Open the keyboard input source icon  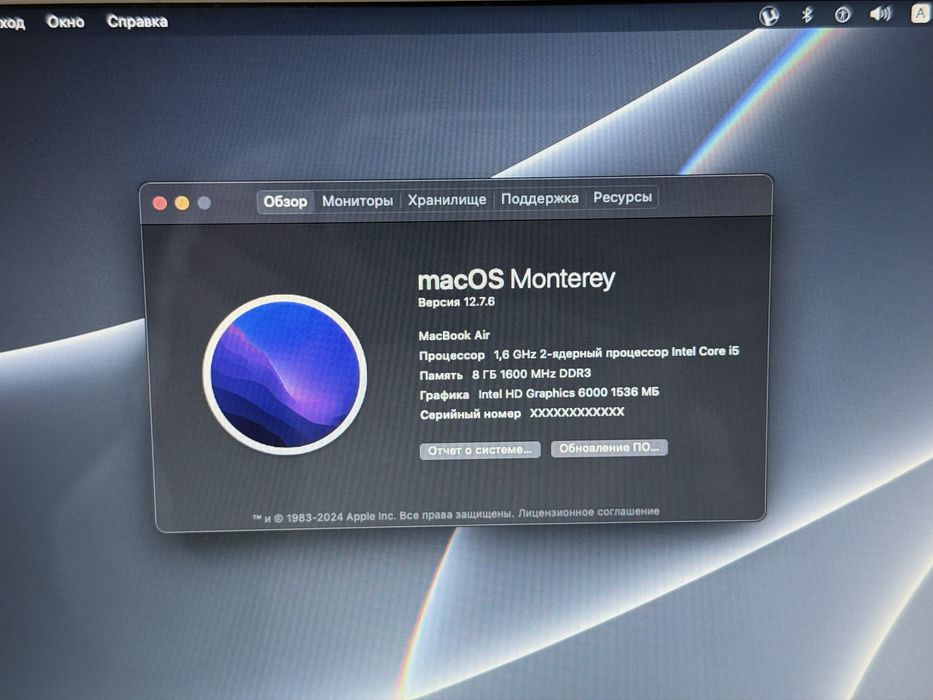pyautogui.click(x=921, y=13)
